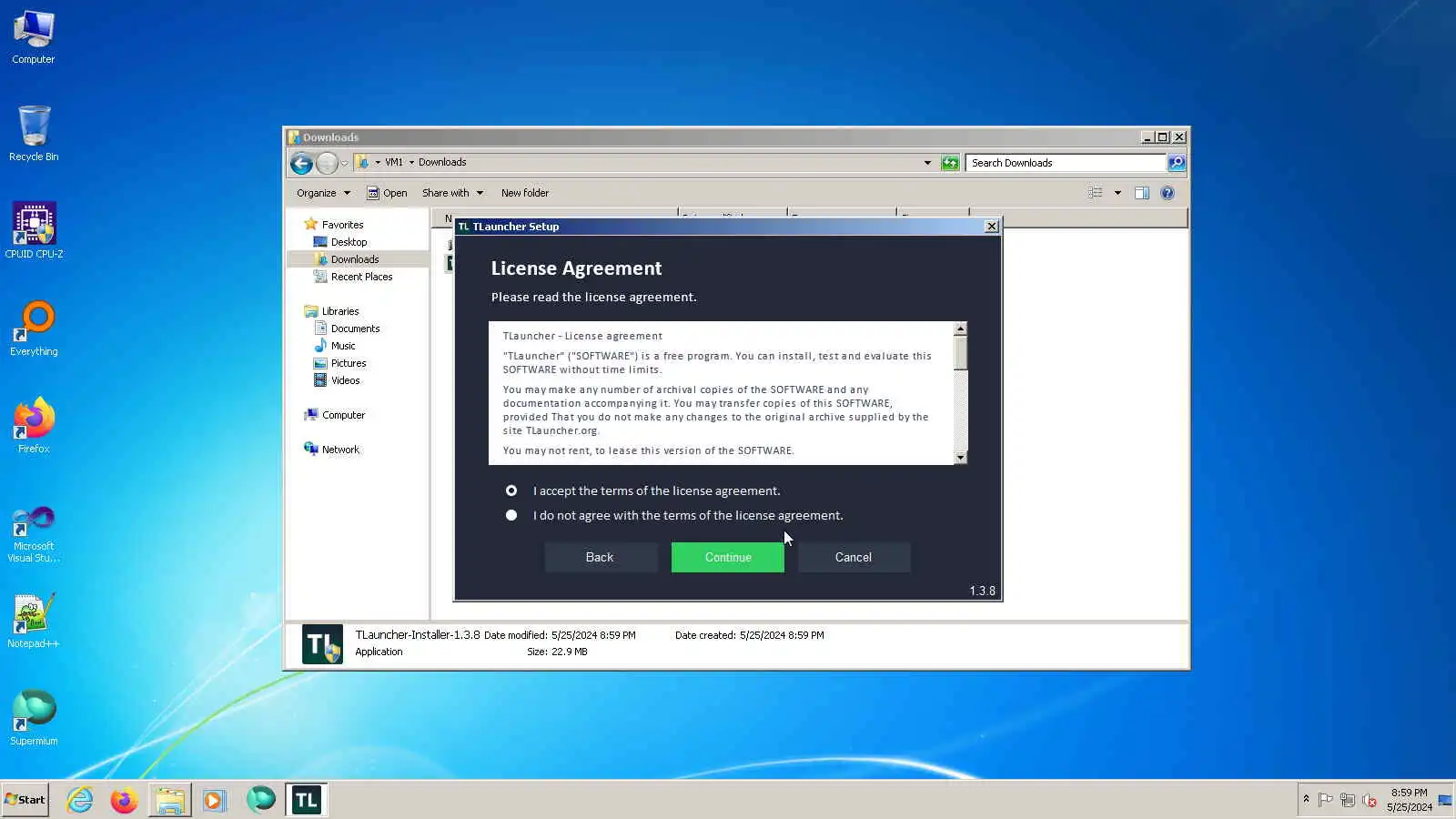The height and width of the screenshot is (819, 1456).
Task: Open the Start menu
Action: (x=25, y=800)
